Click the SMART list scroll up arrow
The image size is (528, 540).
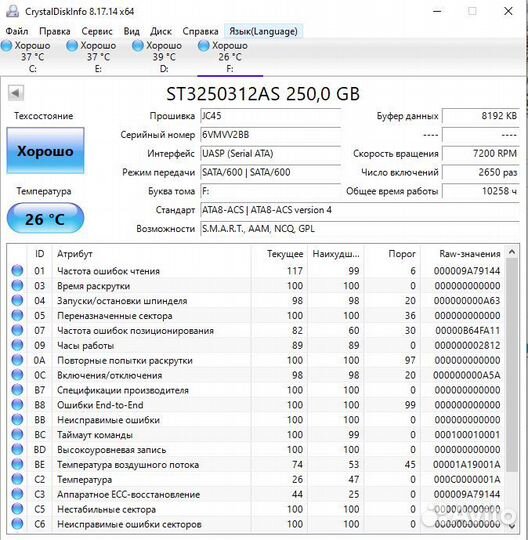(512, 252)
